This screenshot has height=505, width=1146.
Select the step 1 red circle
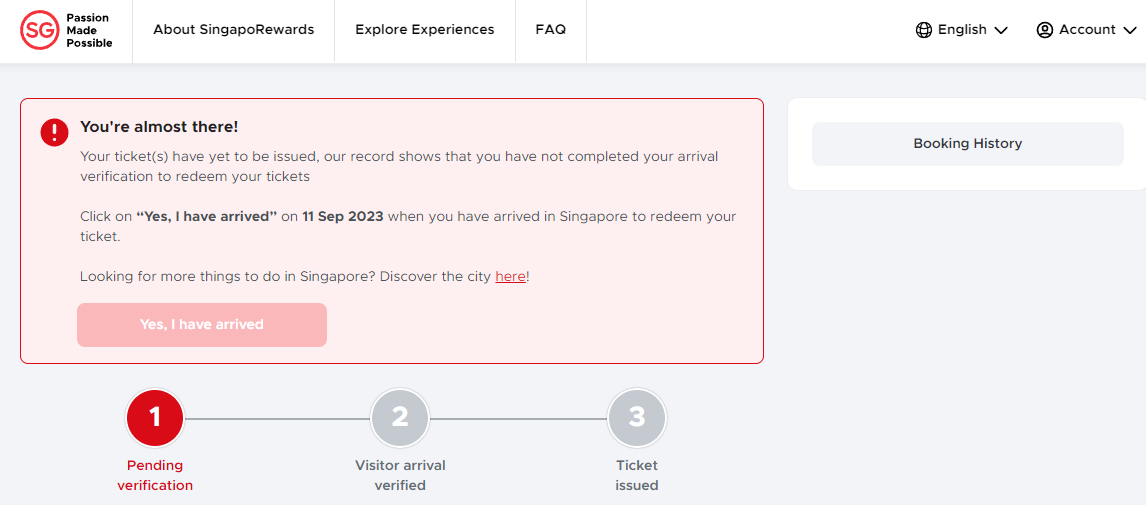[155, 417]
